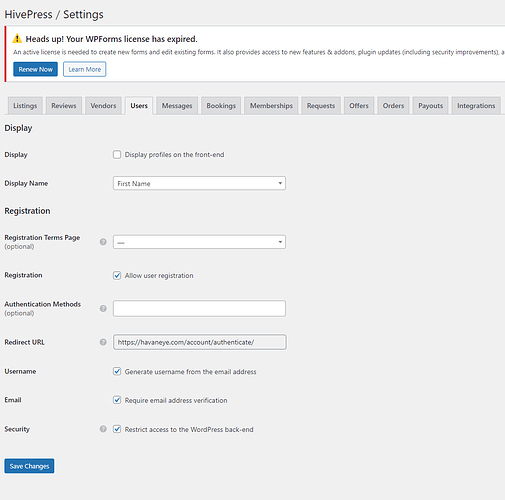Switch to the Payouts tab

[x=431, y=106]
